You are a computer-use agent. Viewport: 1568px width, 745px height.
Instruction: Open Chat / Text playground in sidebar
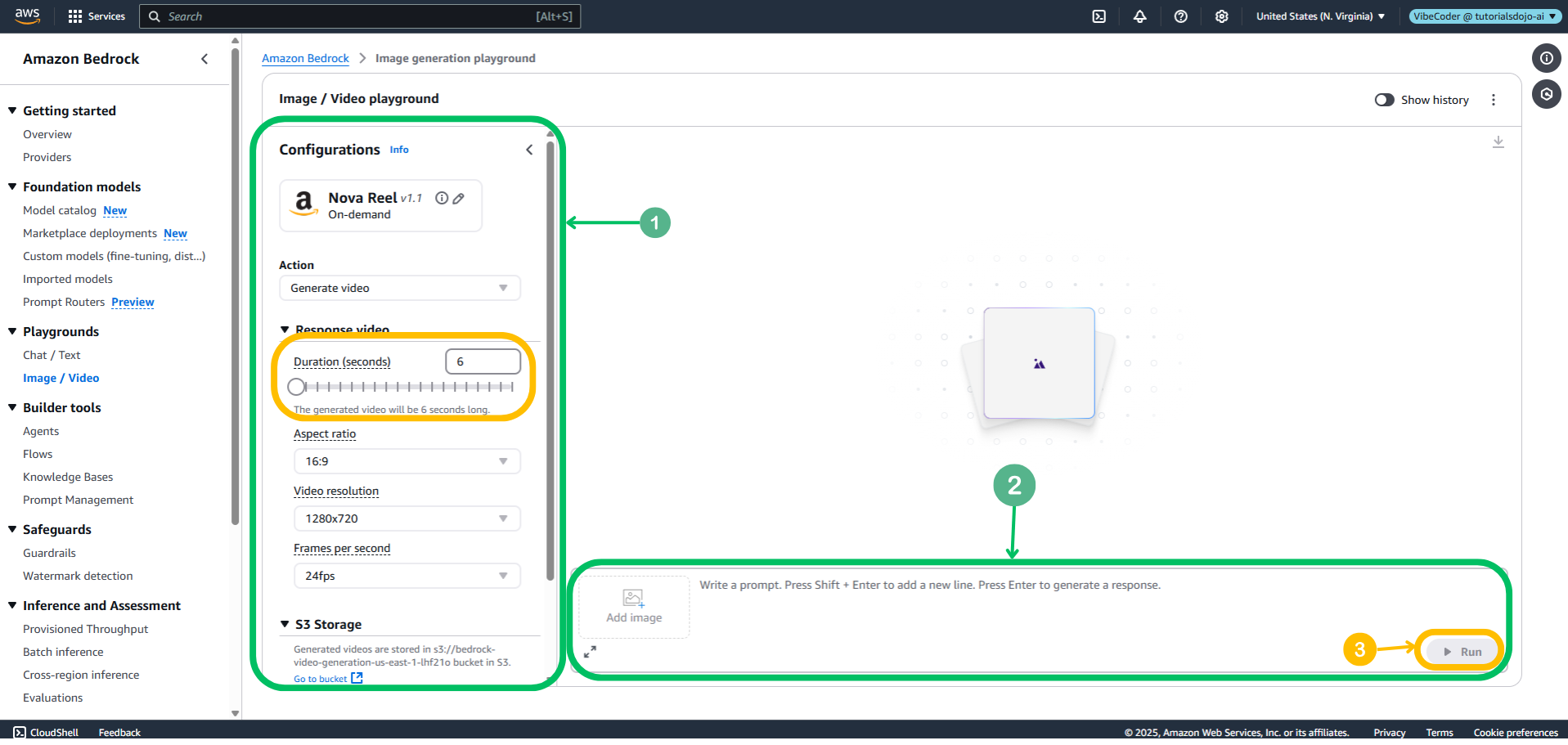coord(52,355)
